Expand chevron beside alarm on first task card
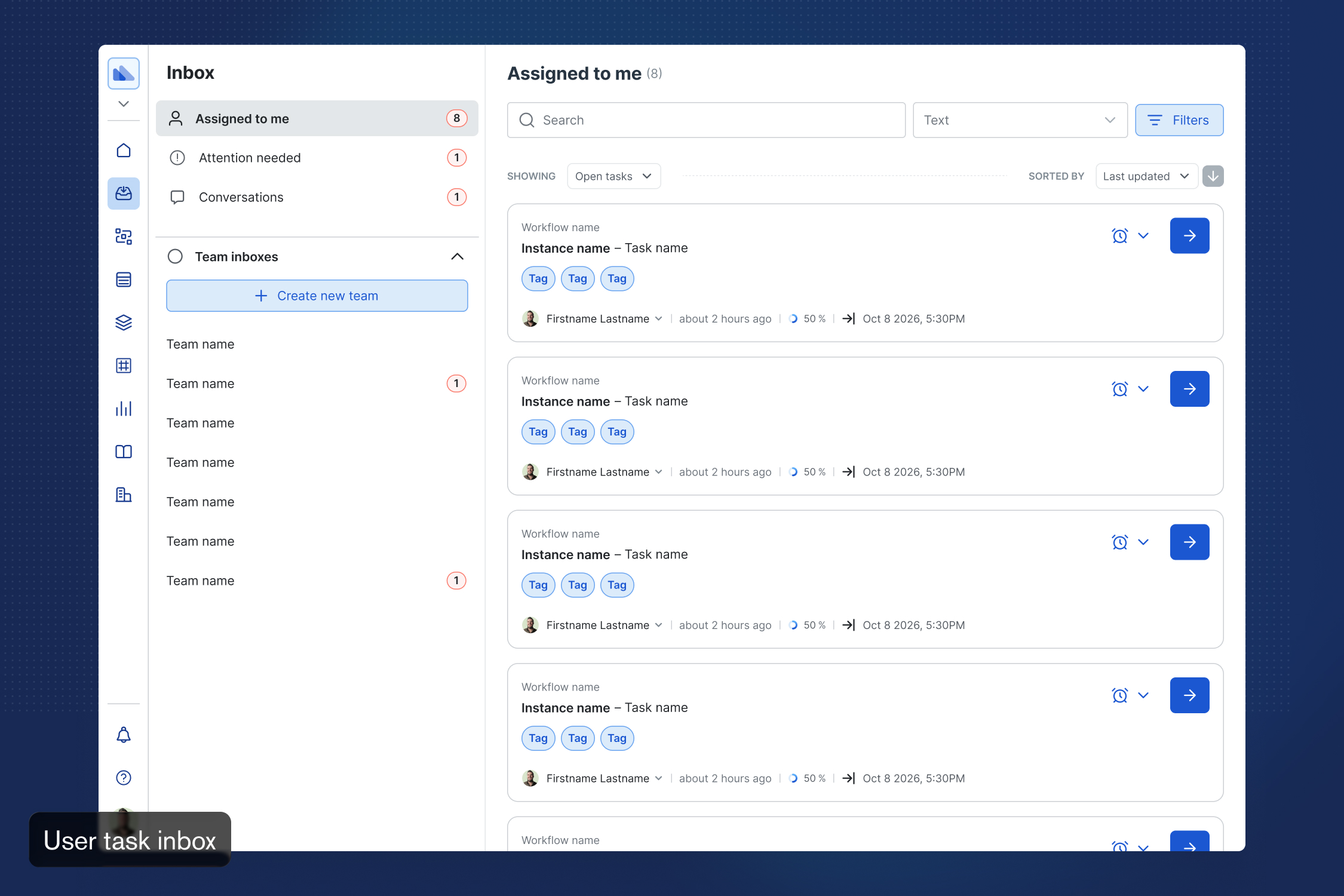 (x=1143, y=236)
